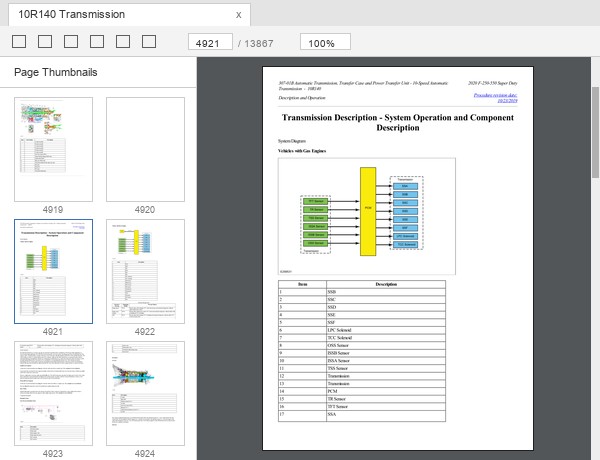600x460 pixels.
Task: Click the SSC table cell
Action: (386, 300)
